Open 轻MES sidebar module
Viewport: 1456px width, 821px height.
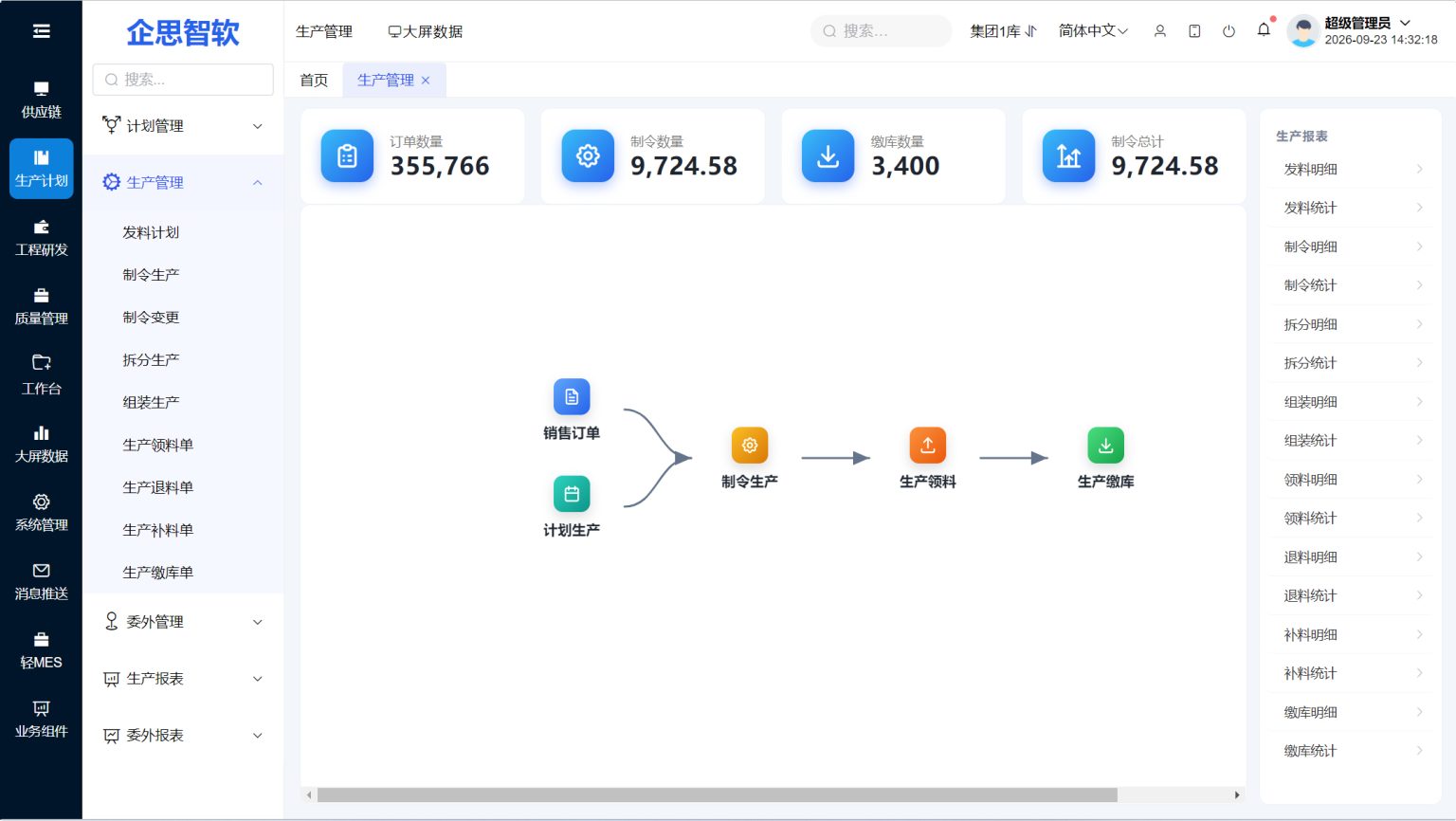click(x=41, y=651)
